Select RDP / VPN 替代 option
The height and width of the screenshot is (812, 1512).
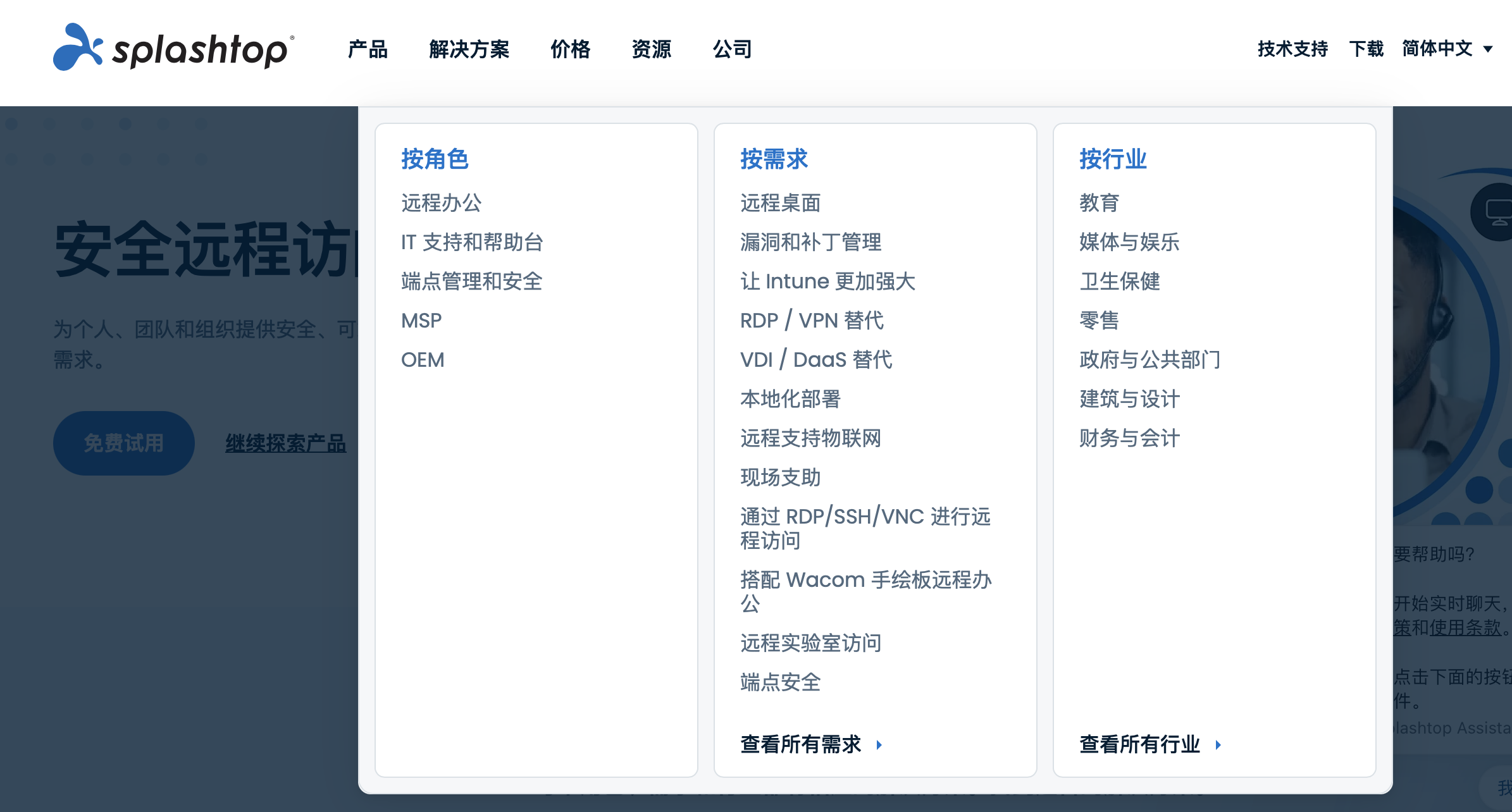pos(812,321)
